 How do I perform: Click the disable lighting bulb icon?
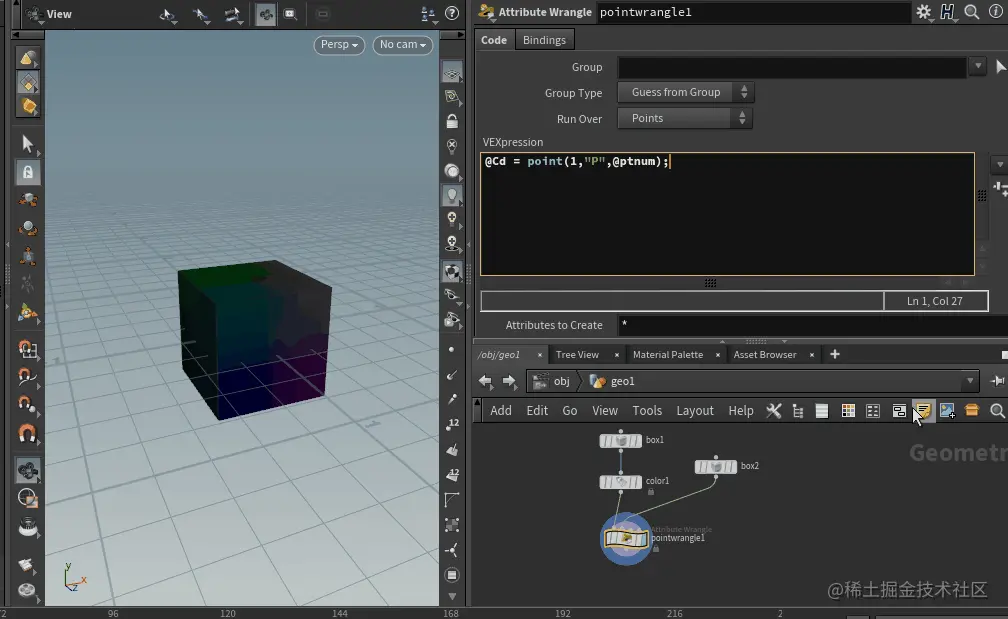(x=452, y=146)
